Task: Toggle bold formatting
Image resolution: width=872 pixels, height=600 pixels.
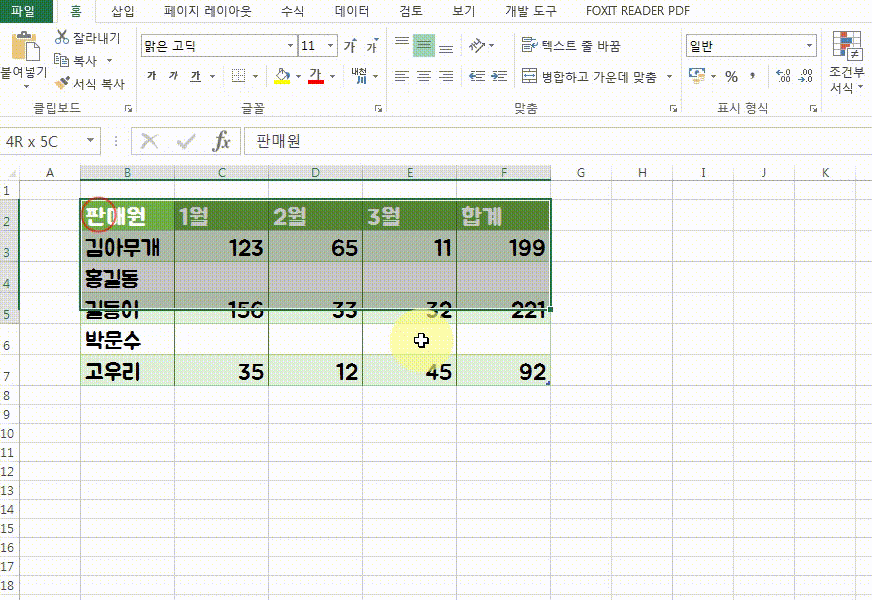Action: [x=152, y=76]
